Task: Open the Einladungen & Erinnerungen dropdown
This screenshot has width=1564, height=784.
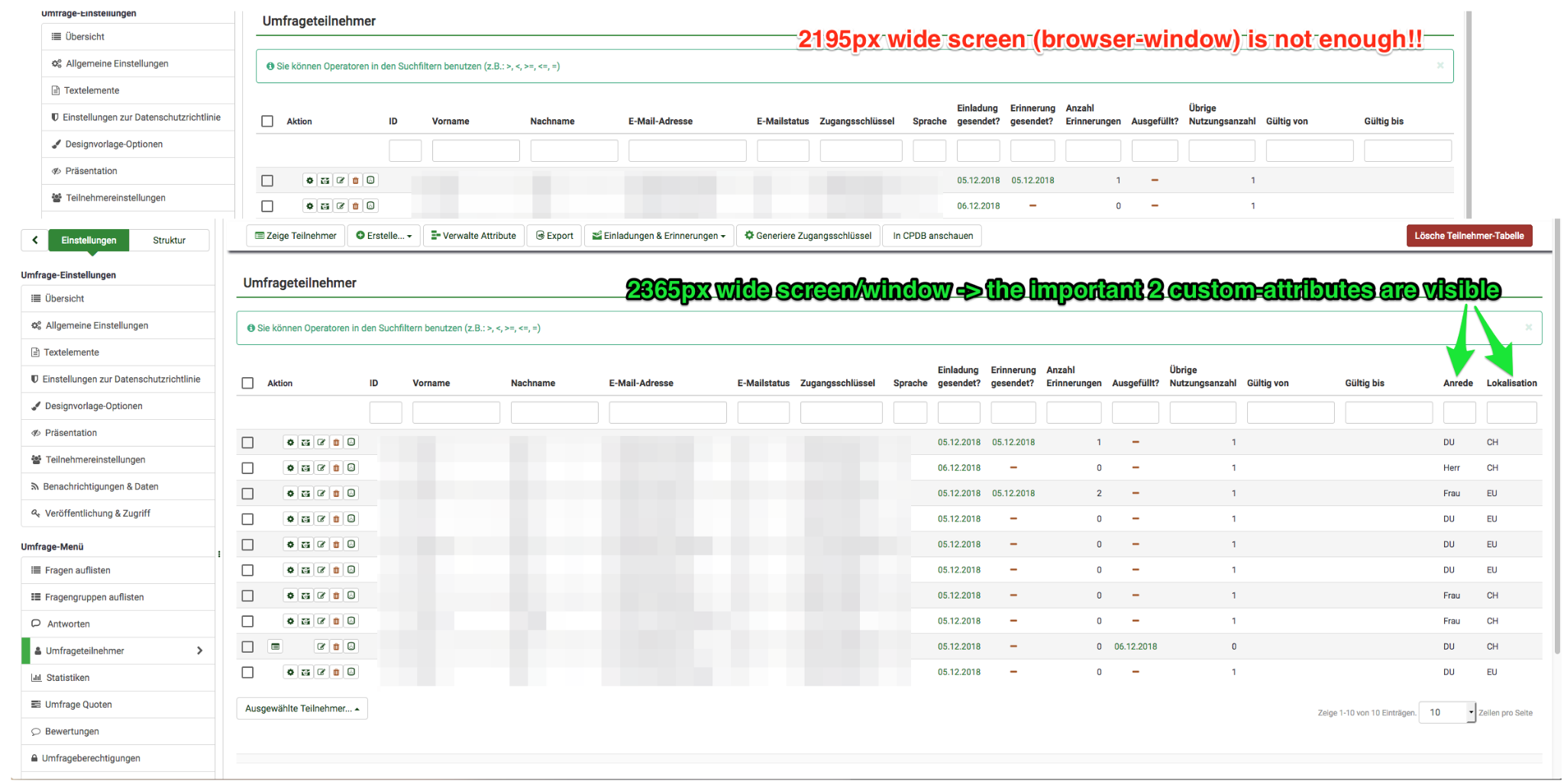Action: click(659, 236)
